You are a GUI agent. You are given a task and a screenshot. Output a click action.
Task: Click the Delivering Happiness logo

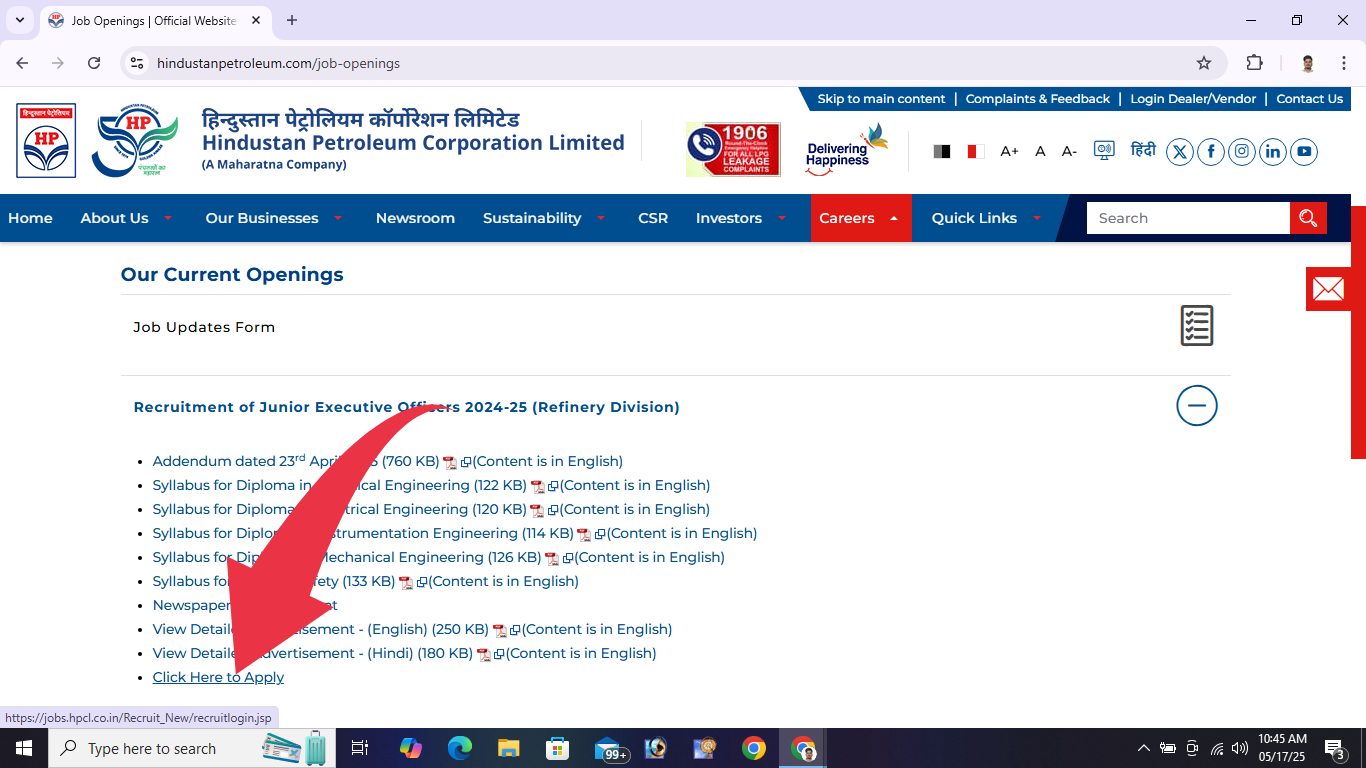coord(846,150)
